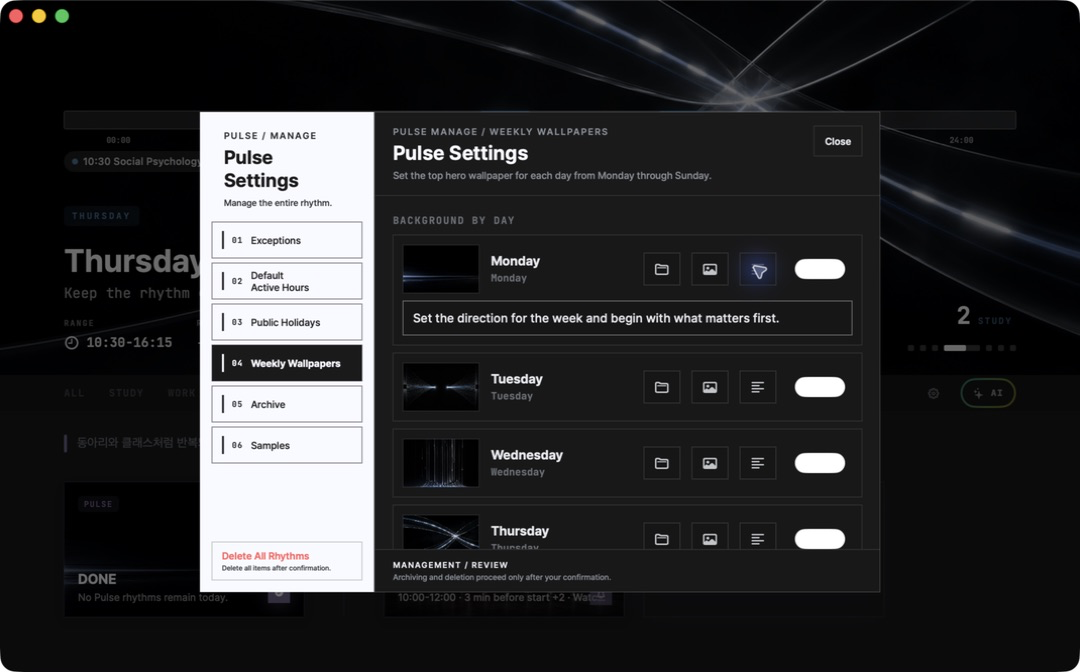
Task: Edit the Wednesday caption text icon
Action: tap(758, 463)
